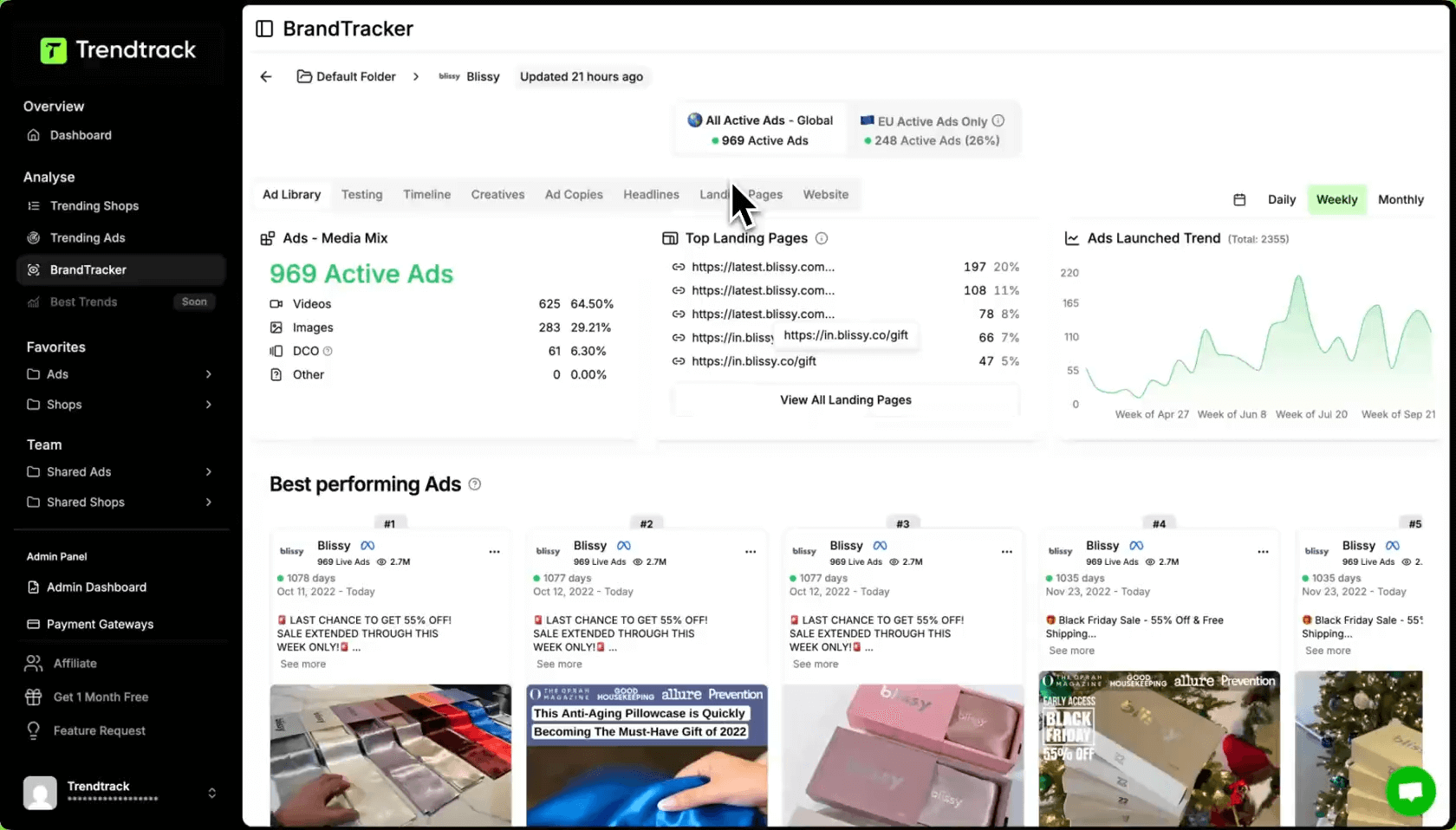The width and height of the screenshot is (1456, 830).
Task: Click Meta platform icon on ad #1
Action: [x=367, y=546]
